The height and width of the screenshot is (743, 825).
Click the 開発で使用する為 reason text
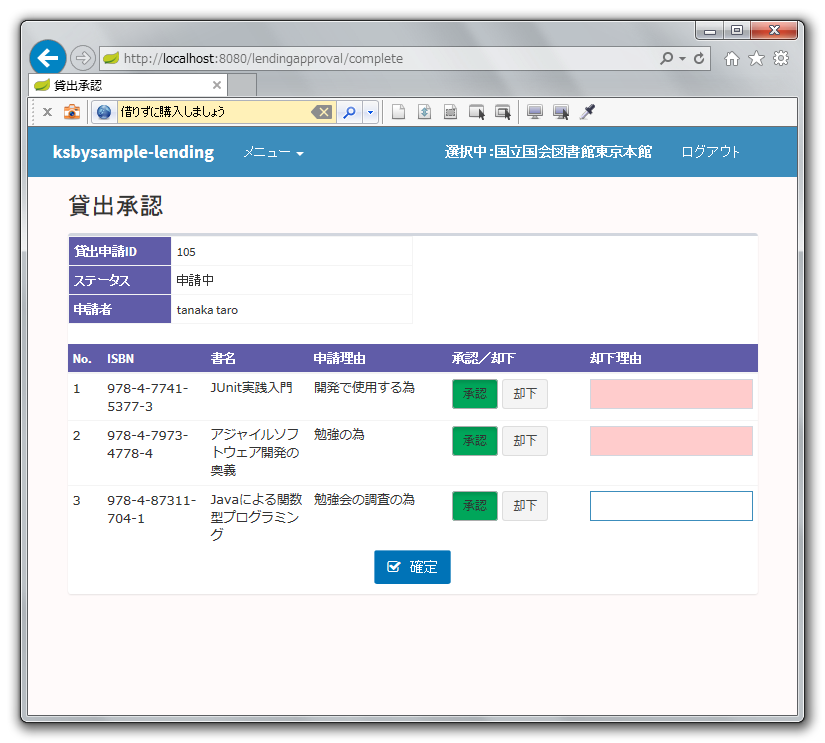point(364,388)
